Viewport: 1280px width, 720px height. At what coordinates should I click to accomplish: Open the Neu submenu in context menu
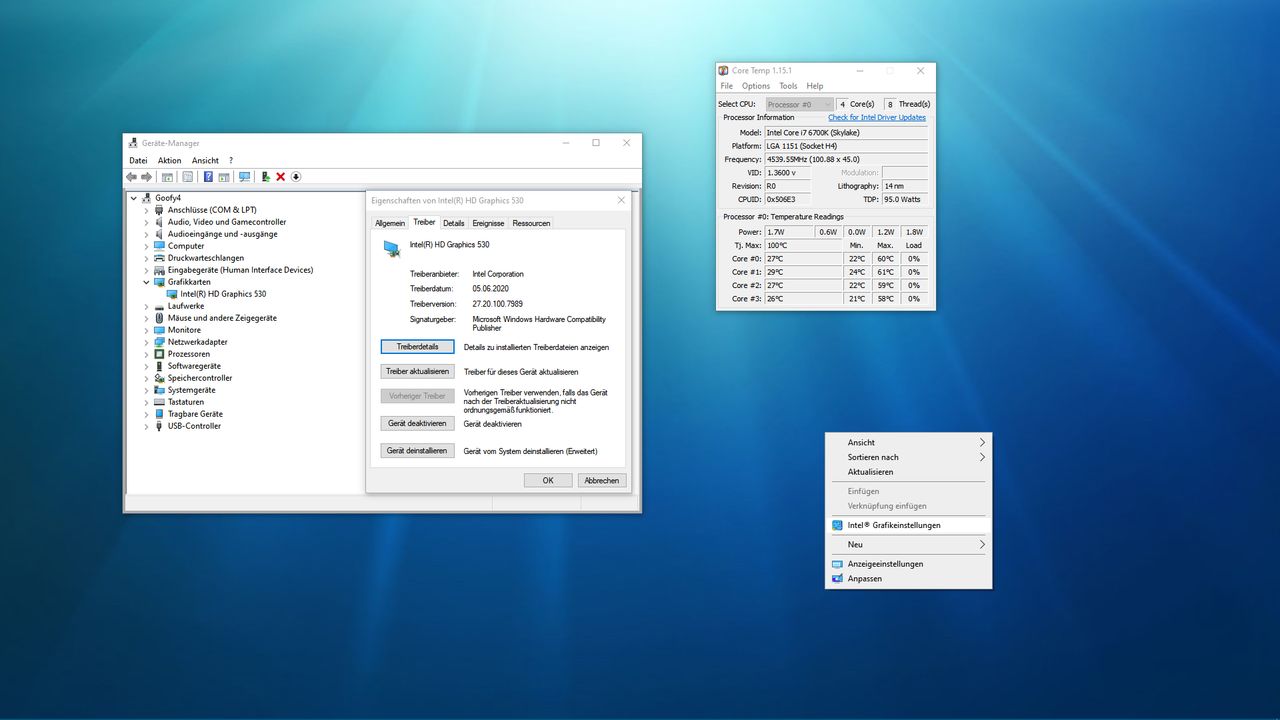(x=909, y=544)
